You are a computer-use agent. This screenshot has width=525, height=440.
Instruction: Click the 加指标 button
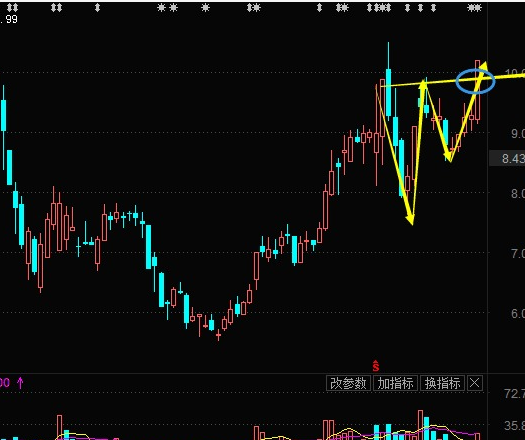pyautogui.click(x=395, y=383)
